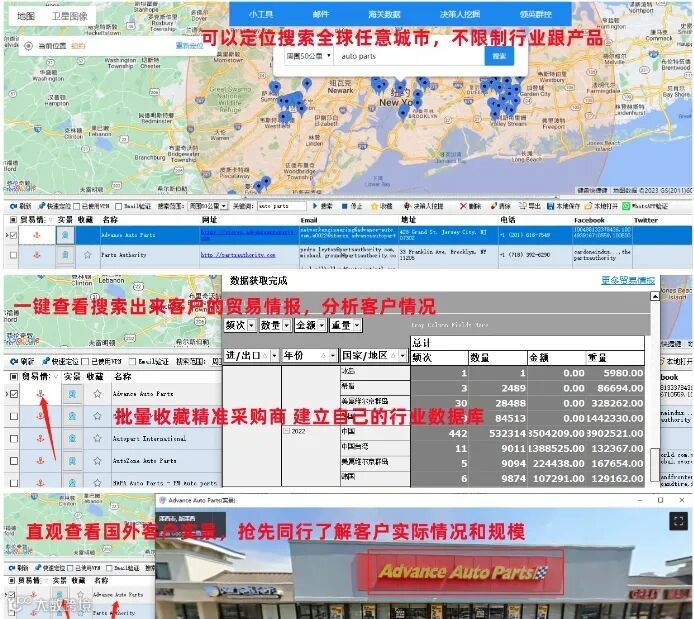Open the 海关数据 tab
The height and width of the screenshot is (619, 694).
[384, 14]
